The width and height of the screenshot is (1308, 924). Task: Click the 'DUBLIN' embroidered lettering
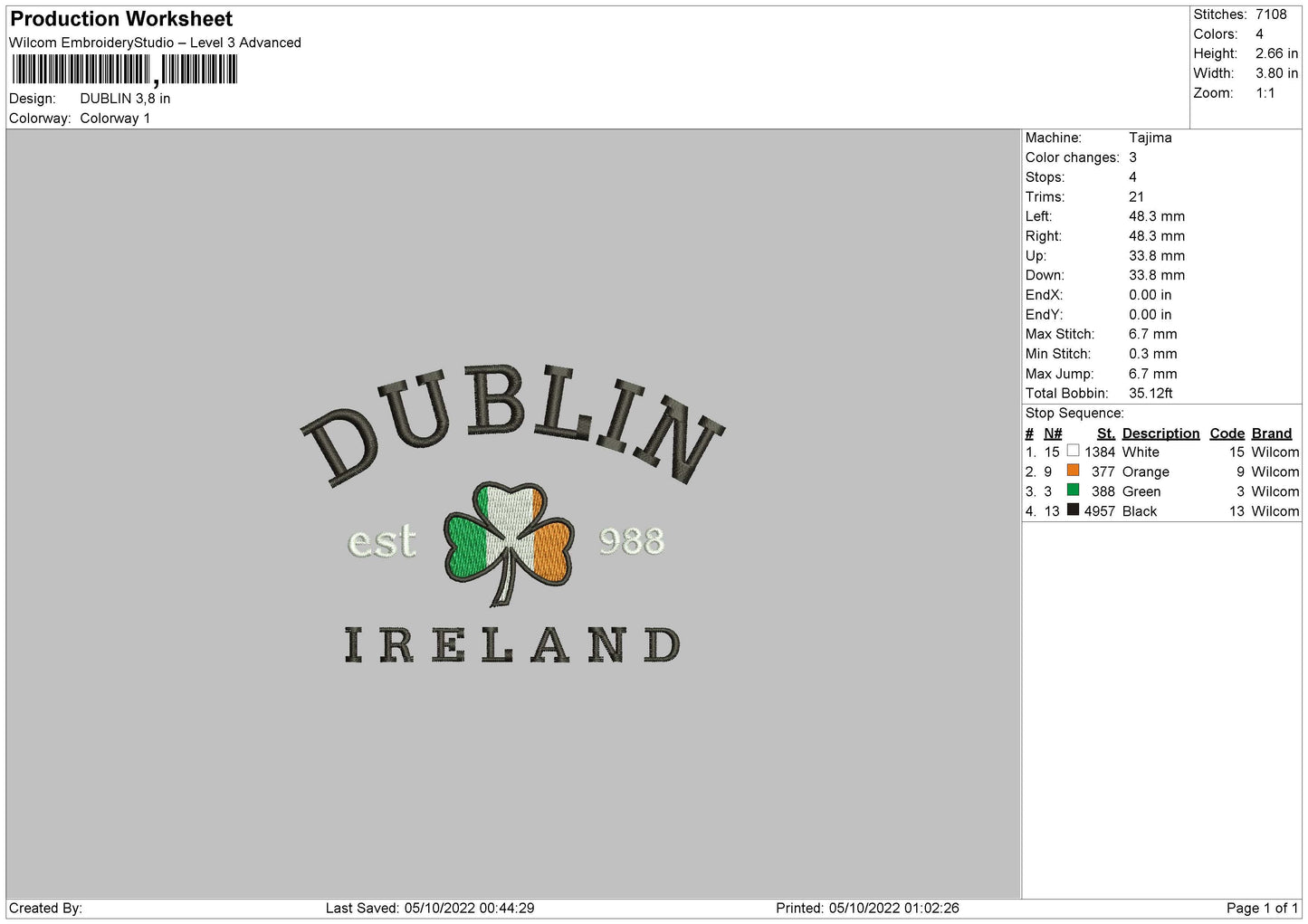(512, 425)
